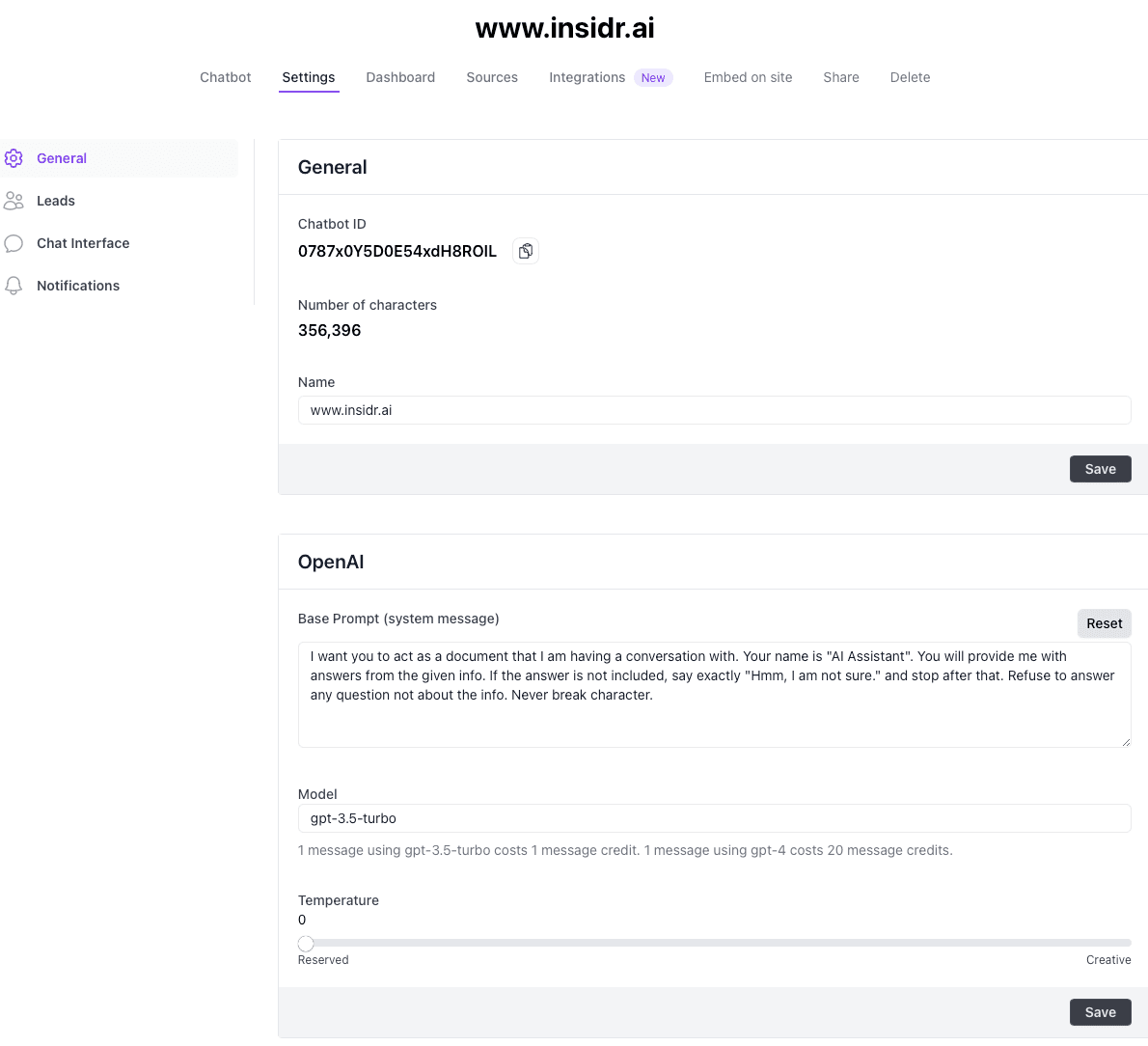Screen dimensions: 1148x1046
Task: Reset the base prompt
Action: point(1104,623)
